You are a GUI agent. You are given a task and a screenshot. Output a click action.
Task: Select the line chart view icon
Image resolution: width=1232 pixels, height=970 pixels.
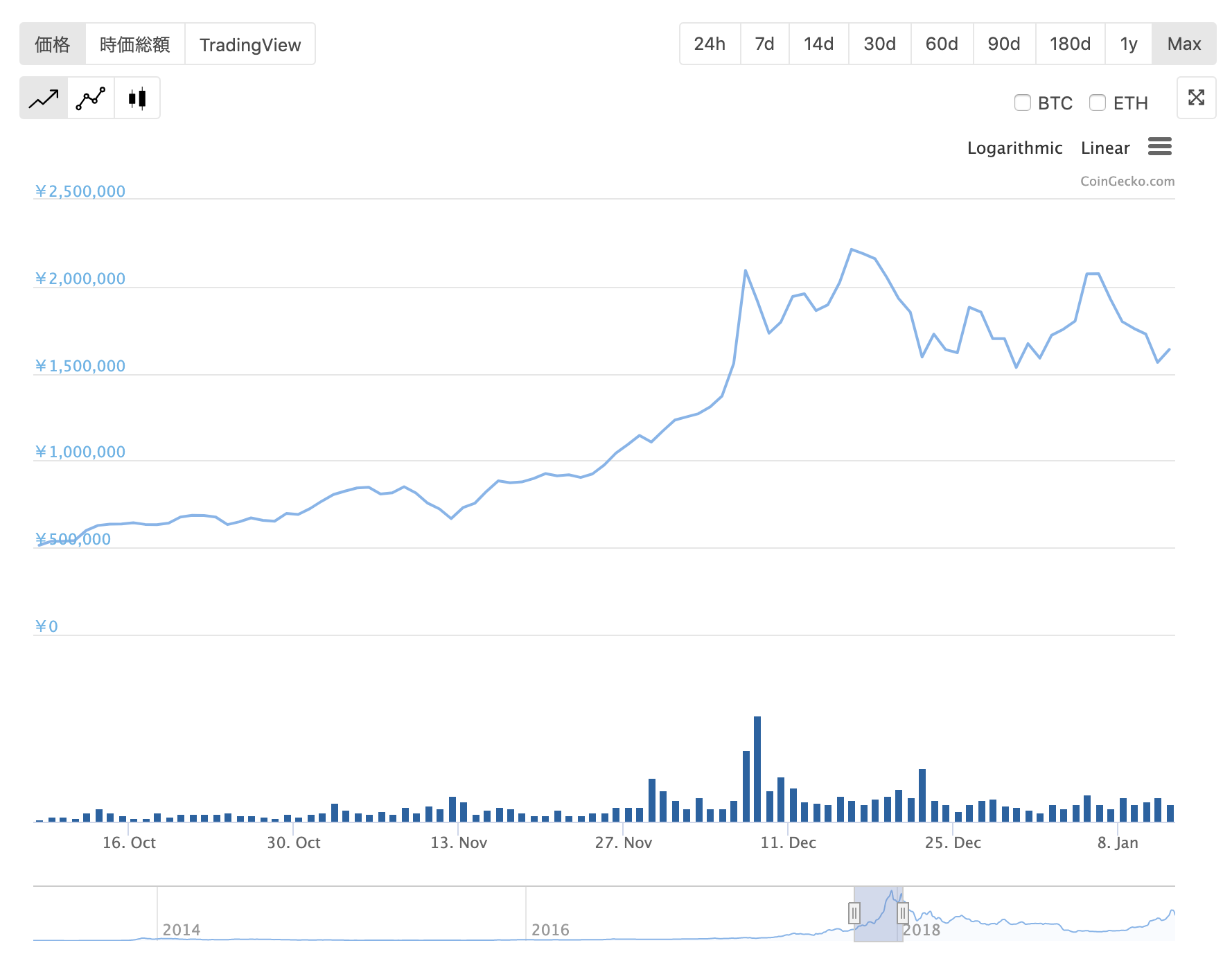pos(44,98)
